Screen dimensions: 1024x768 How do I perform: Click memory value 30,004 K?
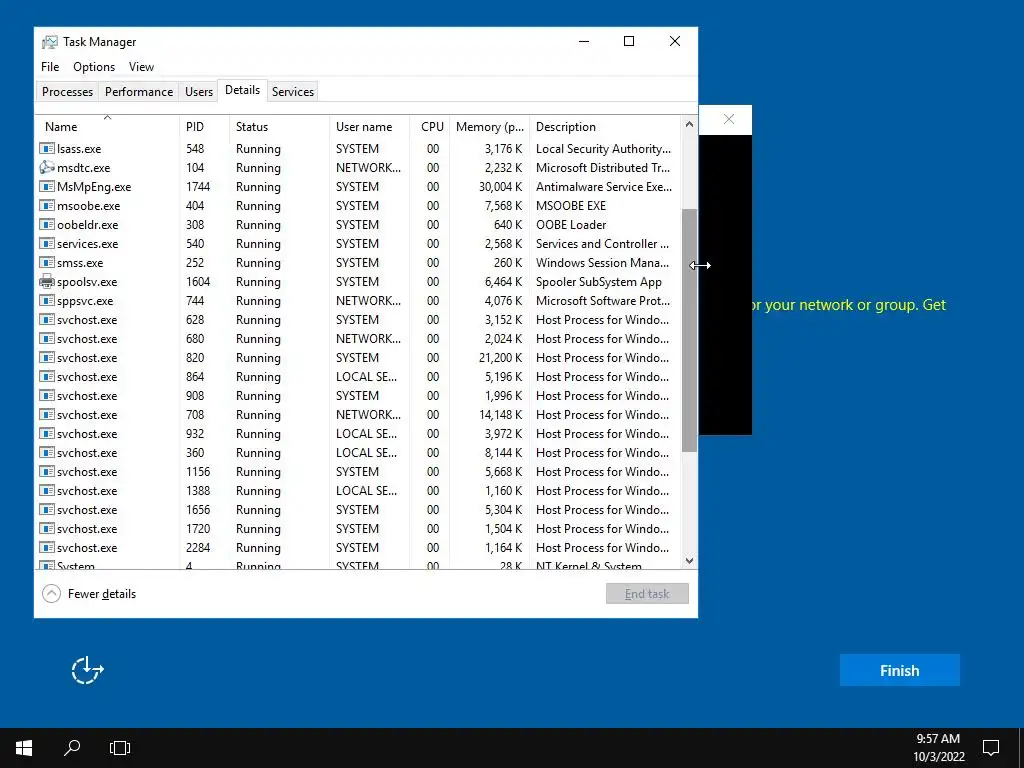click(500, 187)
